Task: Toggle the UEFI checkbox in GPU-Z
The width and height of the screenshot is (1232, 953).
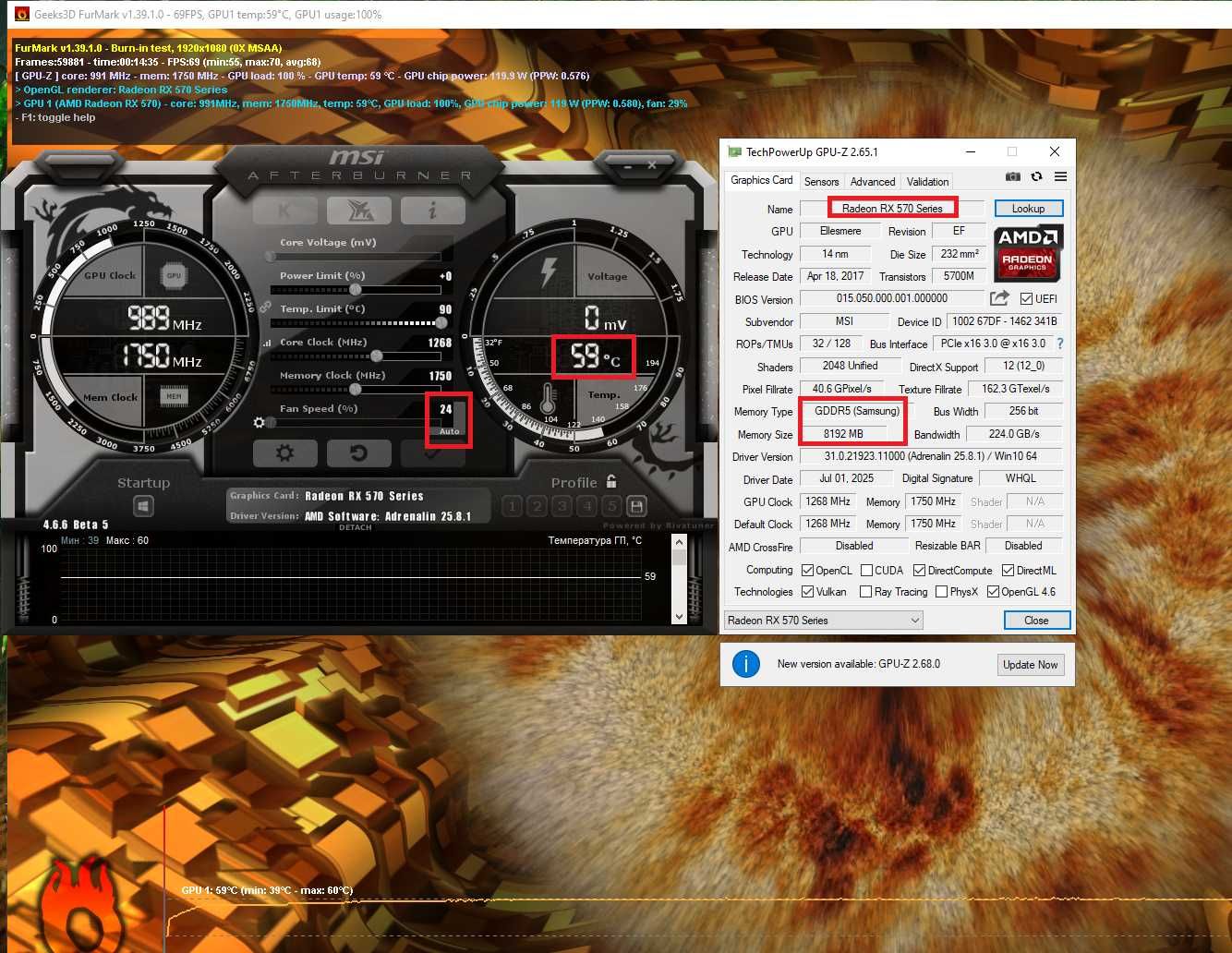Action: (x=1026, y=299)
